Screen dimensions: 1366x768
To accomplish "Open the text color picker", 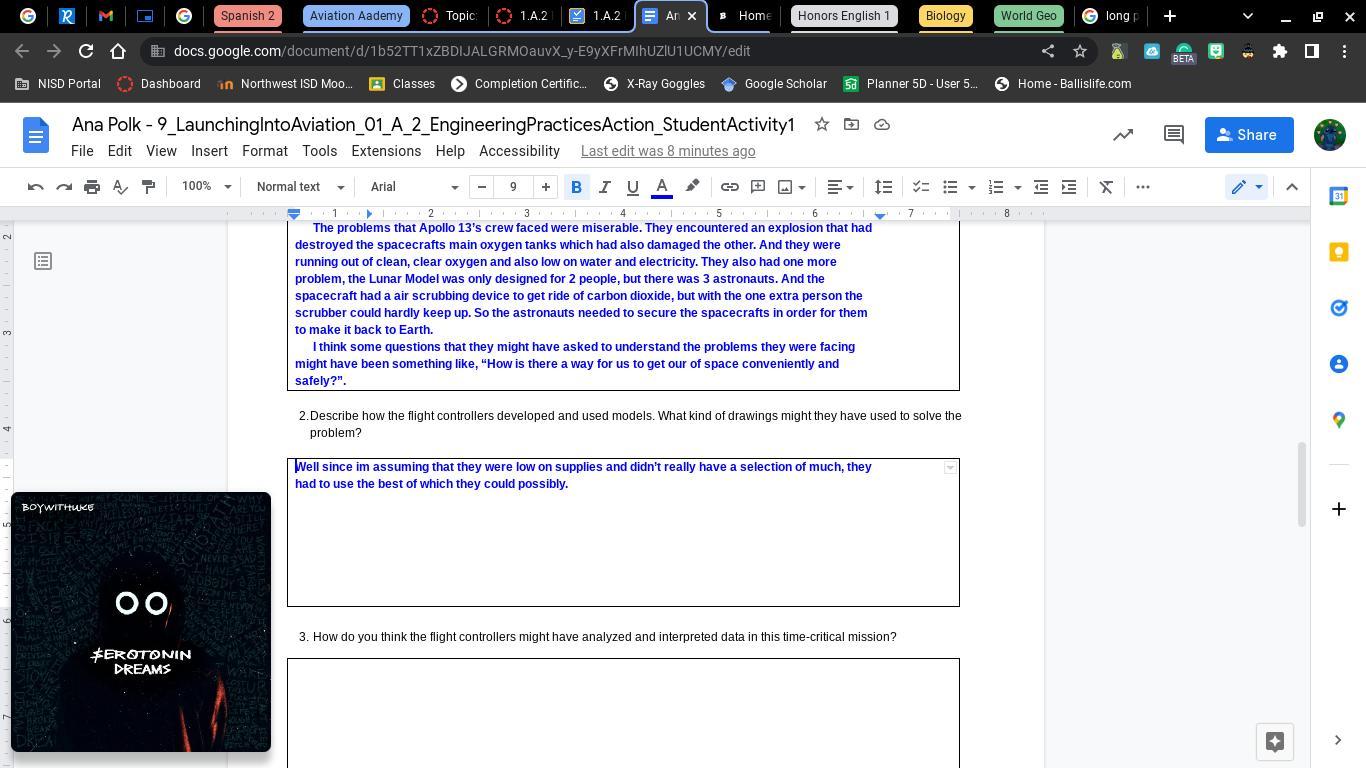I will tap(661, 187).
